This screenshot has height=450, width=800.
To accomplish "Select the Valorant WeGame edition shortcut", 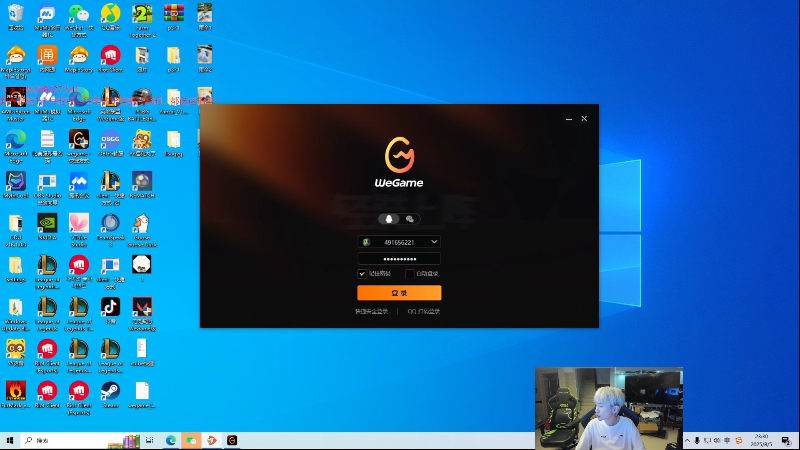I will tap(142, 314).
